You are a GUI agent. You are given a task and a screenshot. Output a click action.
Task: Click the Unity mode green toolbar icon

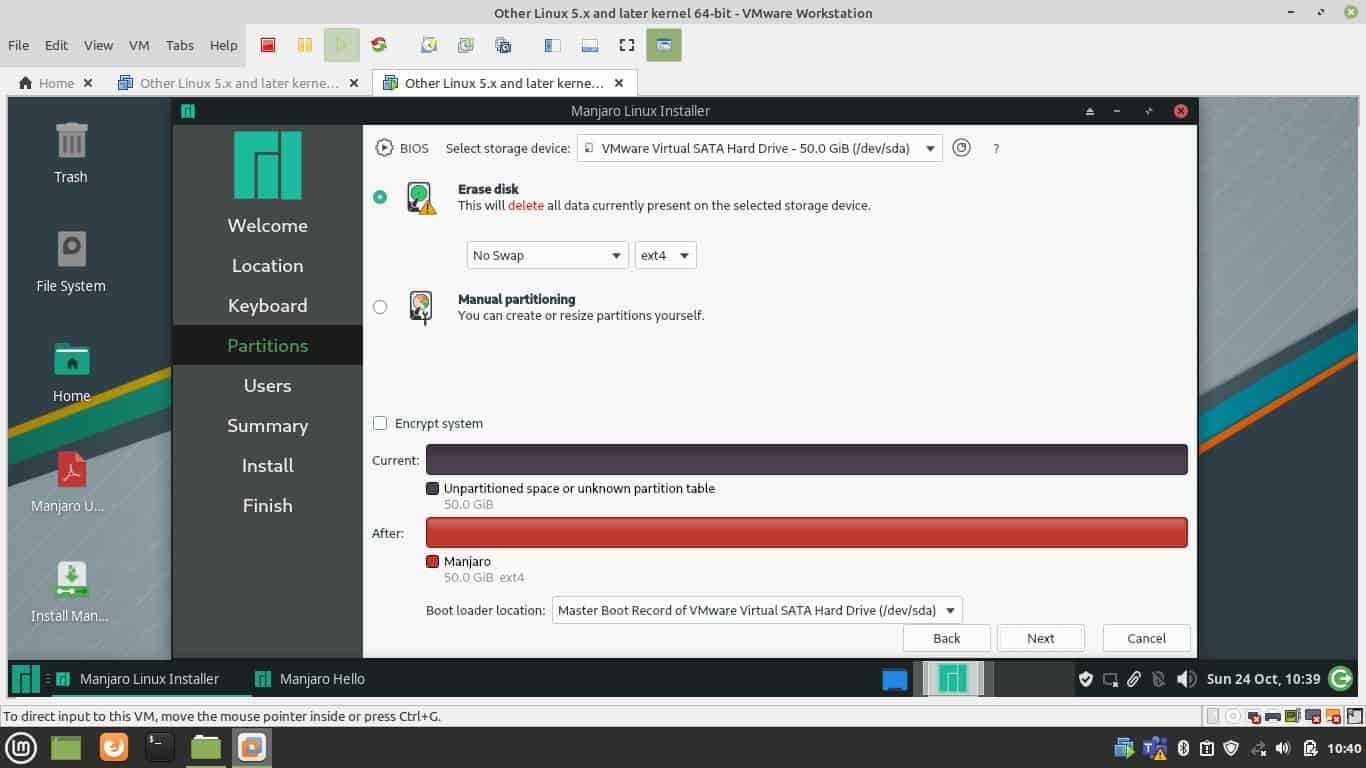tap(664, 45)
